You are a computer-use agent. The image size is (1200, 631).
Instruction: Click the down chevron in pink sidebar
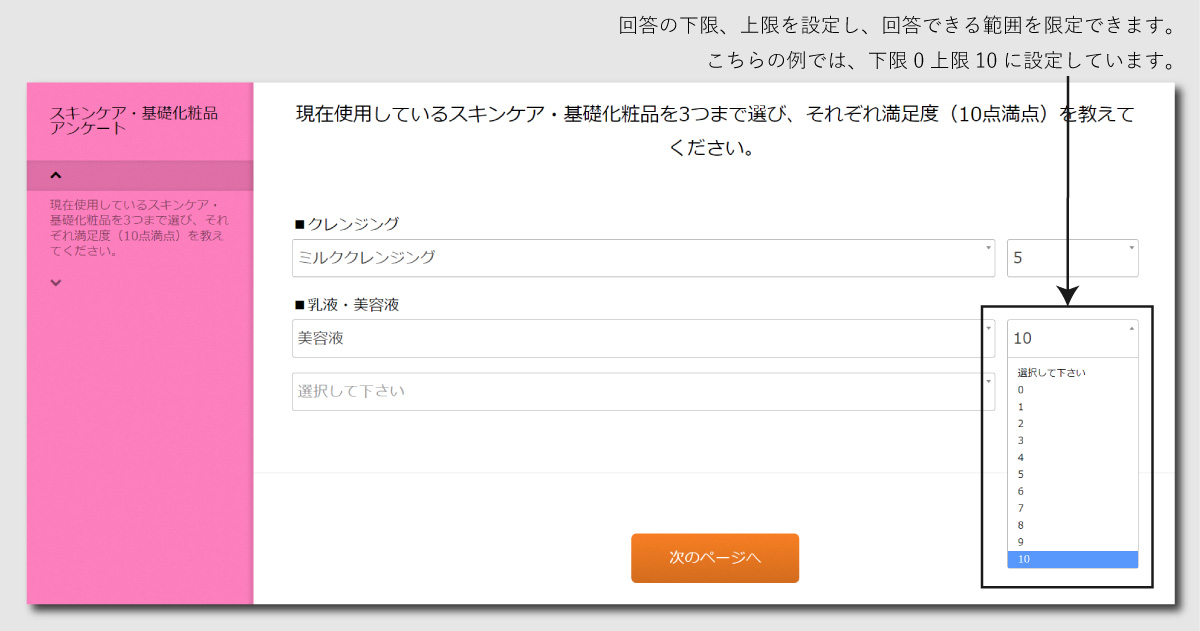click(x=56, y=283)
